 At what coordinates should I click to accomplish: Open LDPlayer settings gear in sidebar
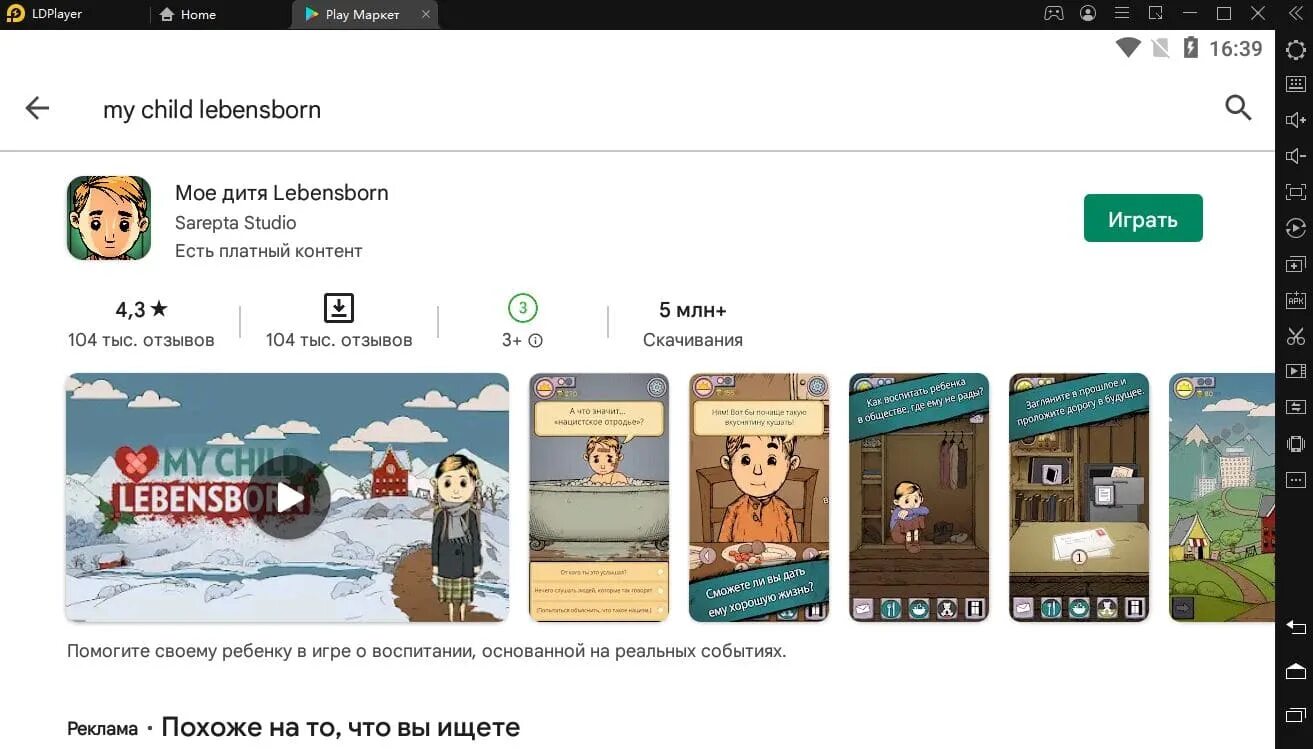pyautogui.click(x=1295, y=50)
